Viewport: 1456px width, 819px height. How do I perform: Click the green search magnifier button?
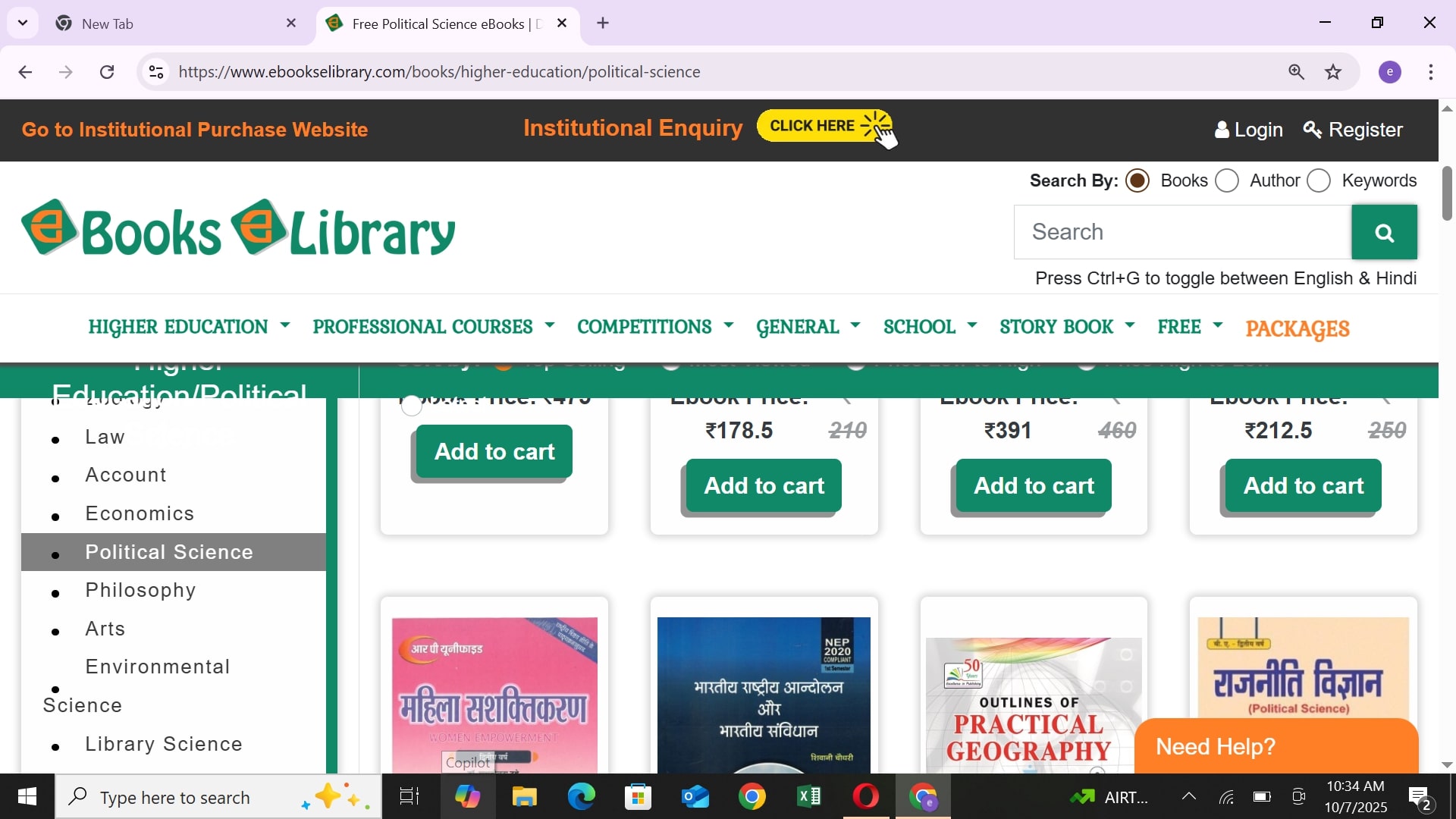[1384, 233]
